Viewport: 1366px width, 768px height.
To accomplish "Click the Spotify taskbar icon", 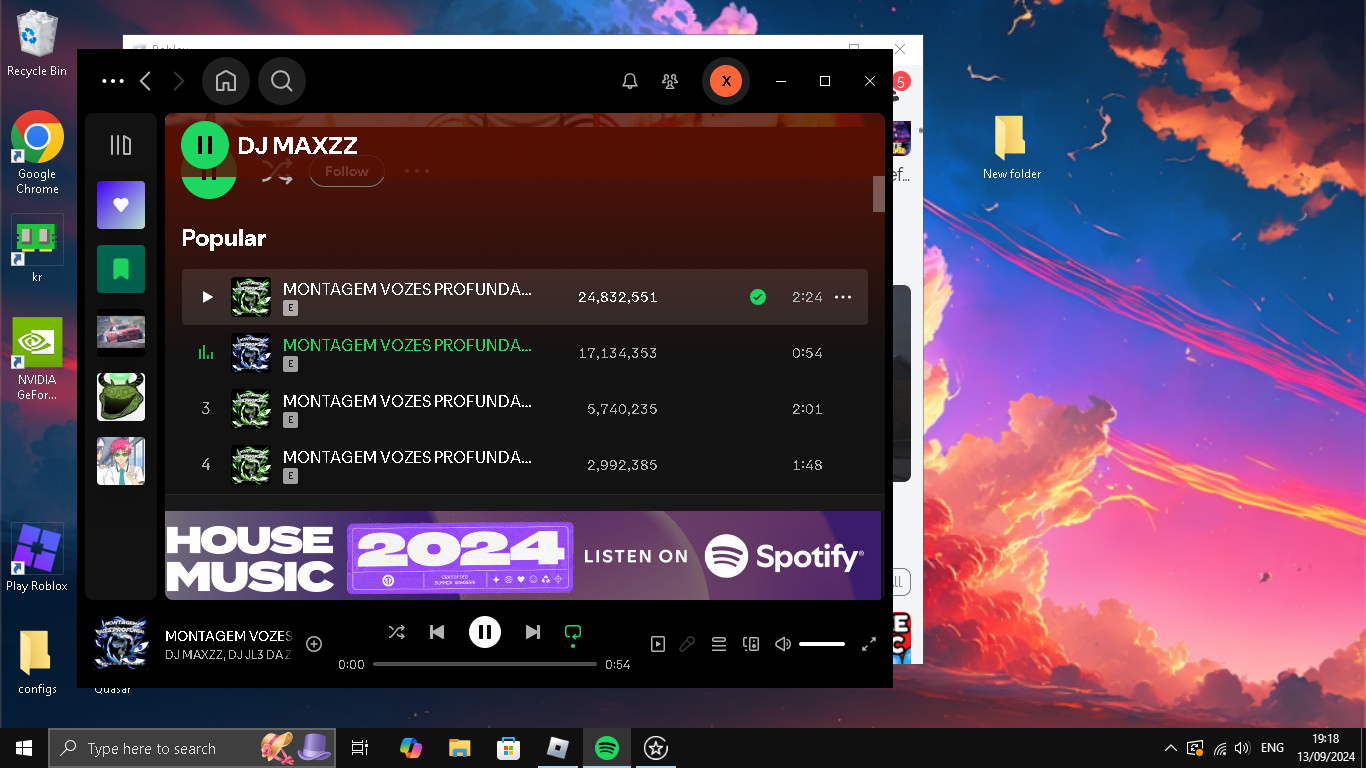I will click(x=606, y=748).
